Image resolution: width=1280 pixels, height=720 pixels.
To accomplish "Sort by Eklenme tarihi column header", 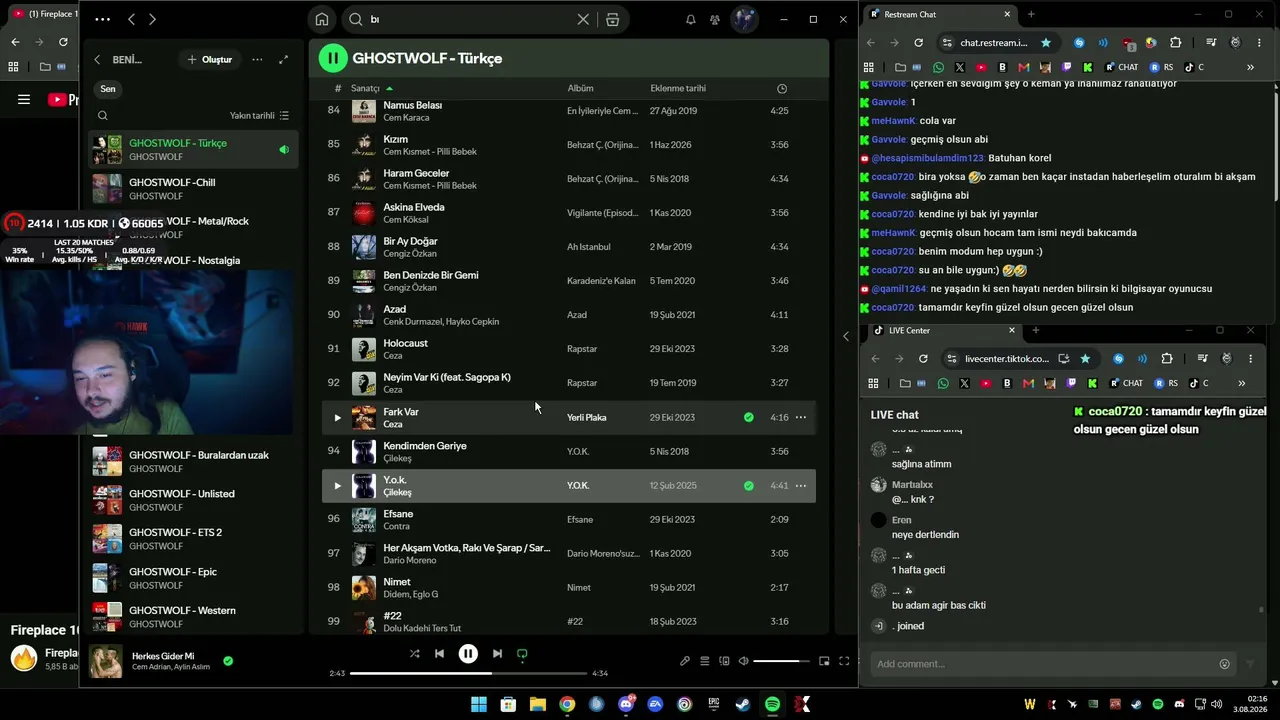I will coord(678,89).
